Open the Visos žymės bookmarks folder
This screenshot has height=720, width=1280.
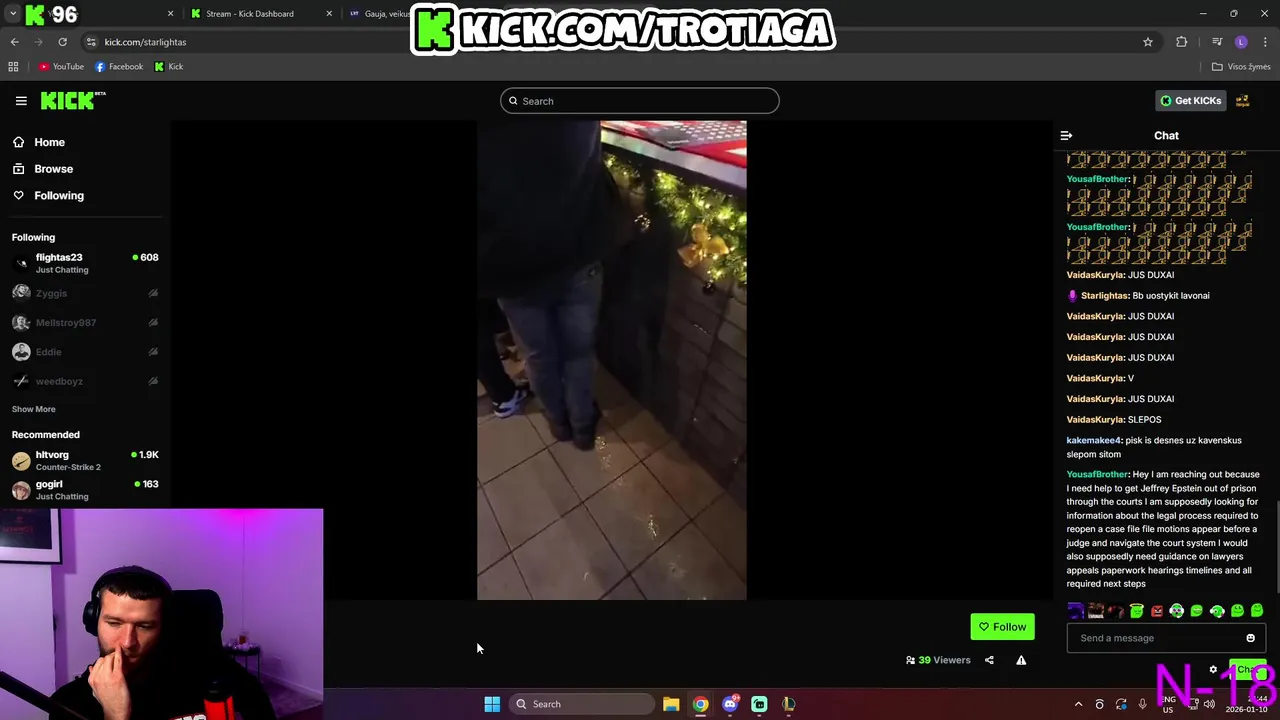(x=1241, y=67)
